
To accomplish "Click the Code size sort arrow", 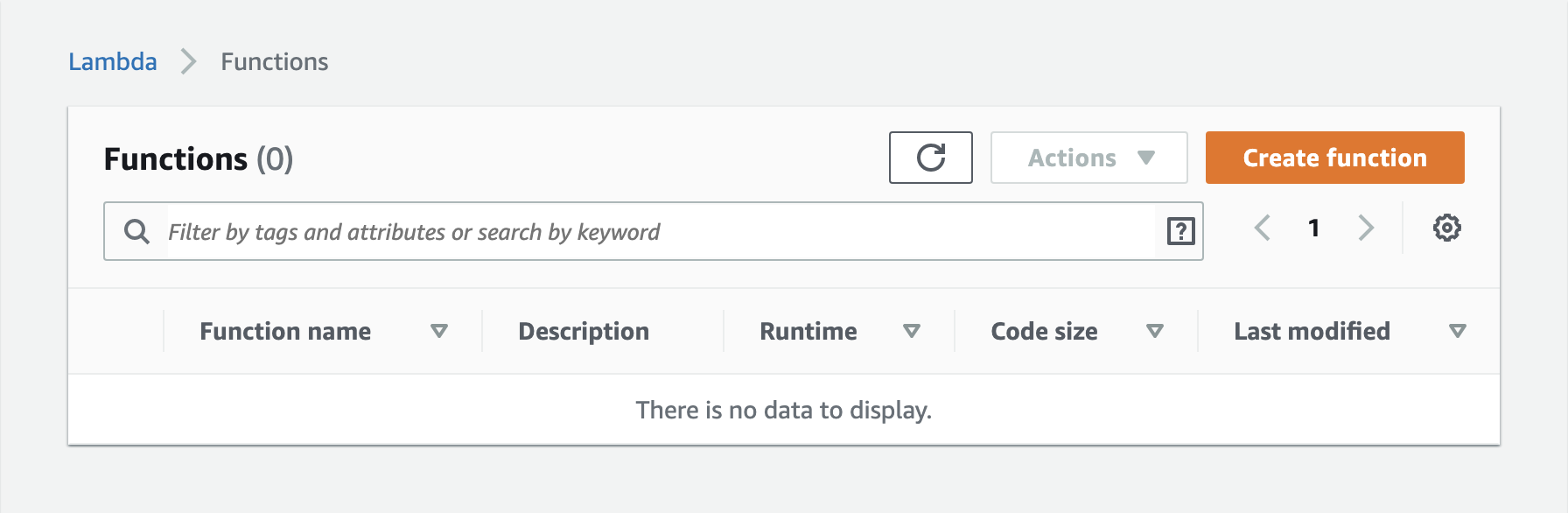I will (1155, 331).
